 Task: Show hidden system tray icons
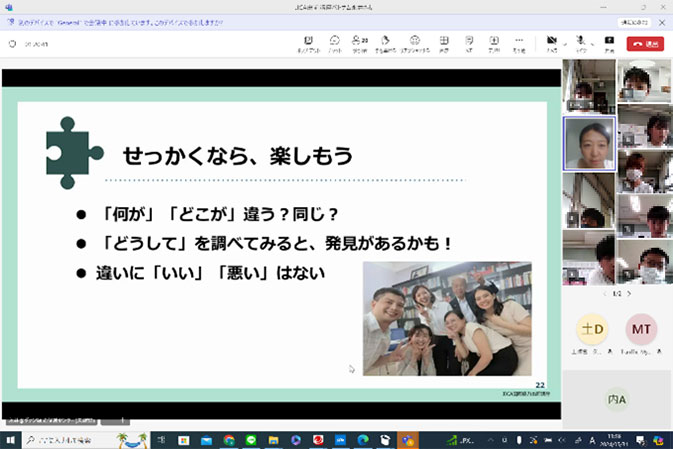tap(491, 440)
